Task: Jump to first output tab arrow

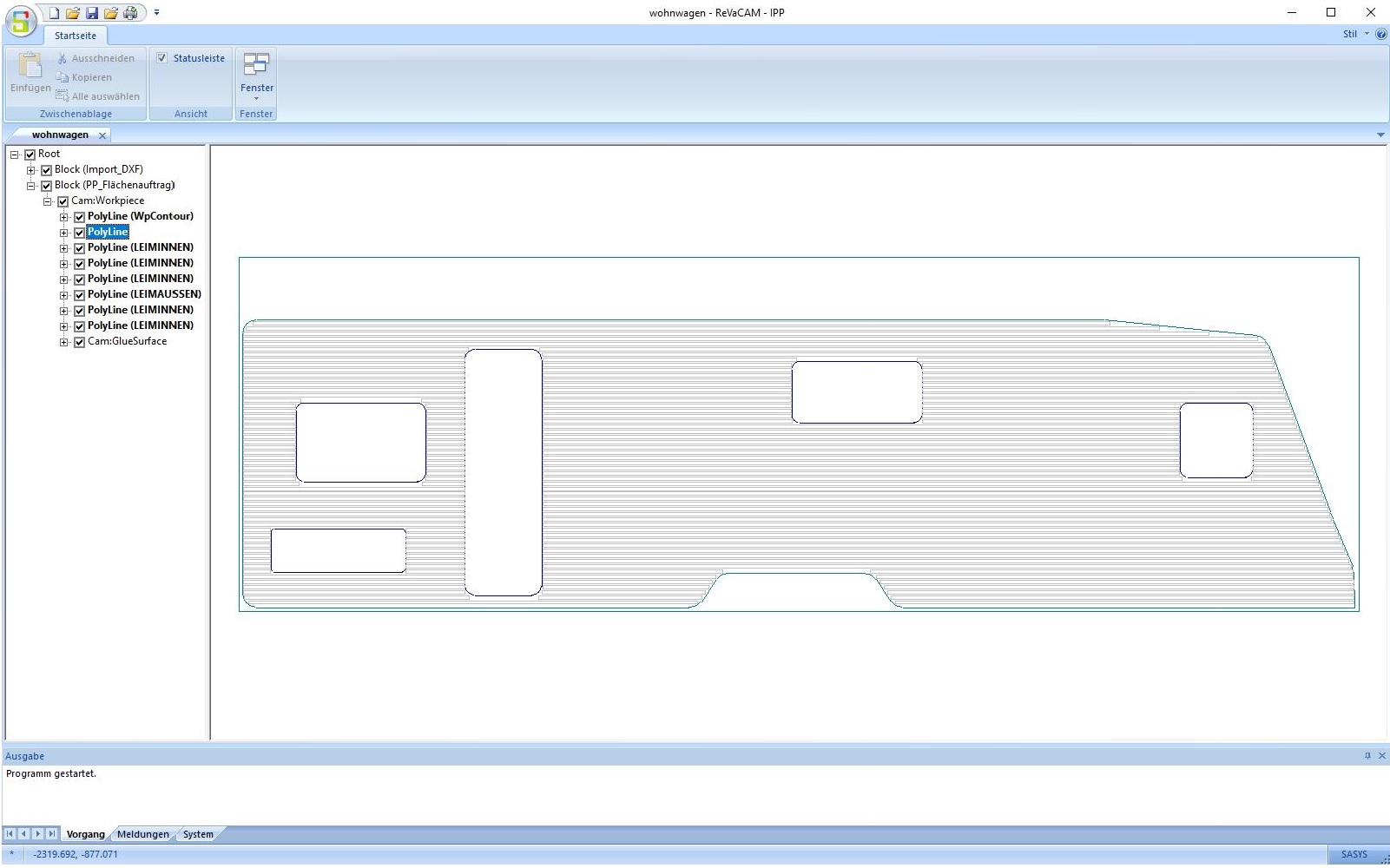Action: coord(10,834)
